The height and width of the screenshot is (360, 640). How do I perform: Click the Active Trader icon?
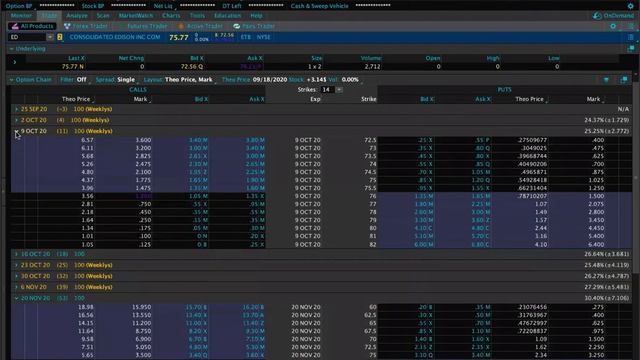[181, 26]
